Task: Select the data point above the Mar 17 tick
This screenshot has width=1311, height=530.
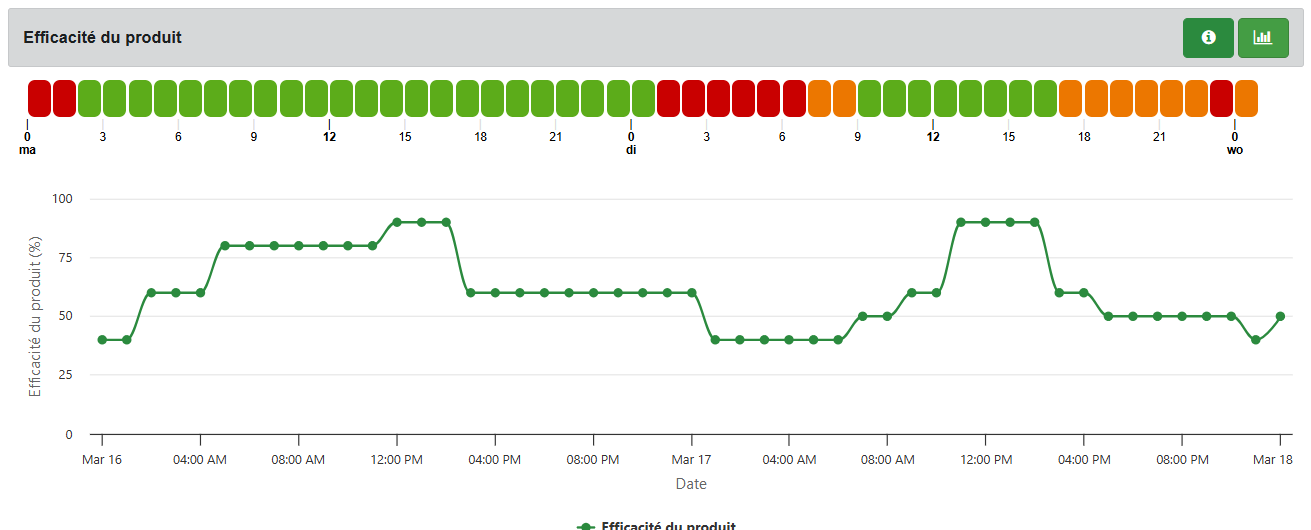Action: pyautogui.click(x=691, y=293)
